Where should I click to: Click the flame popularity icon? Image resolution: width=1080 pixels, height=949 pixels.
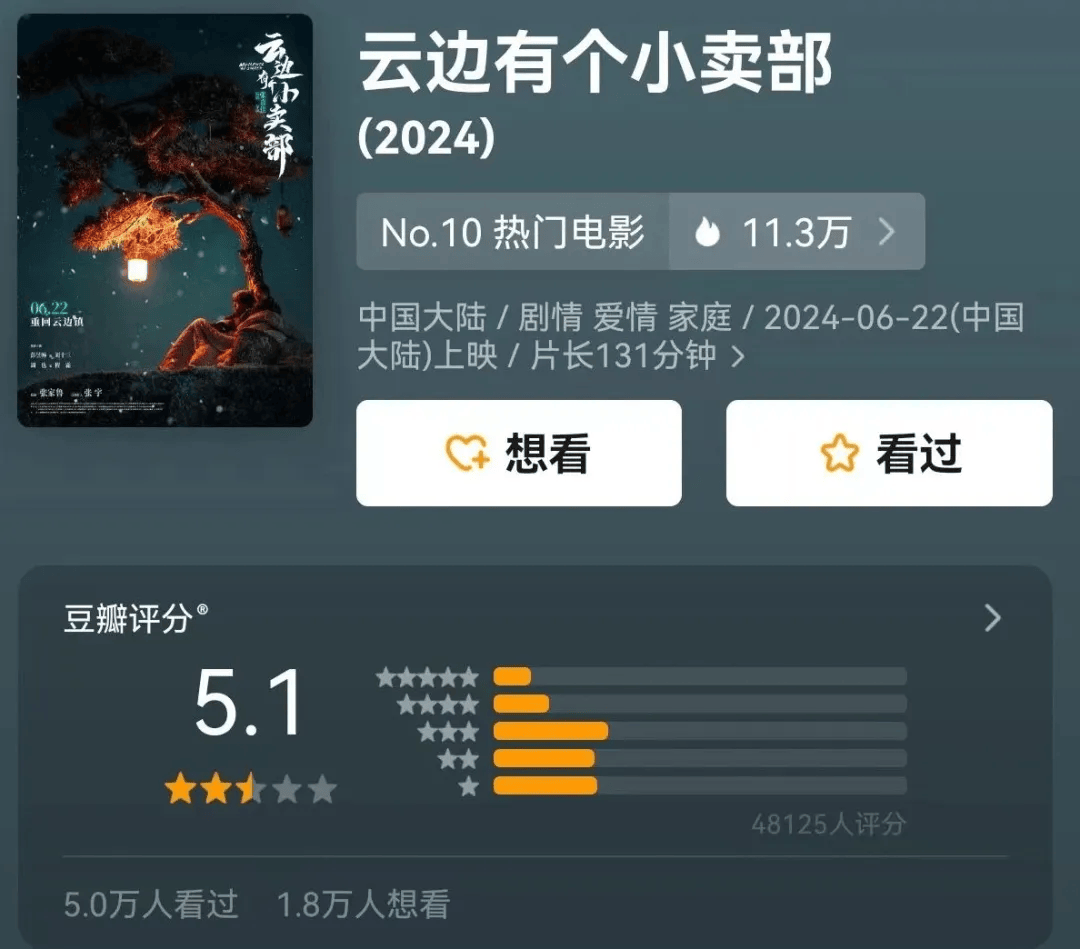click(707, 231)
